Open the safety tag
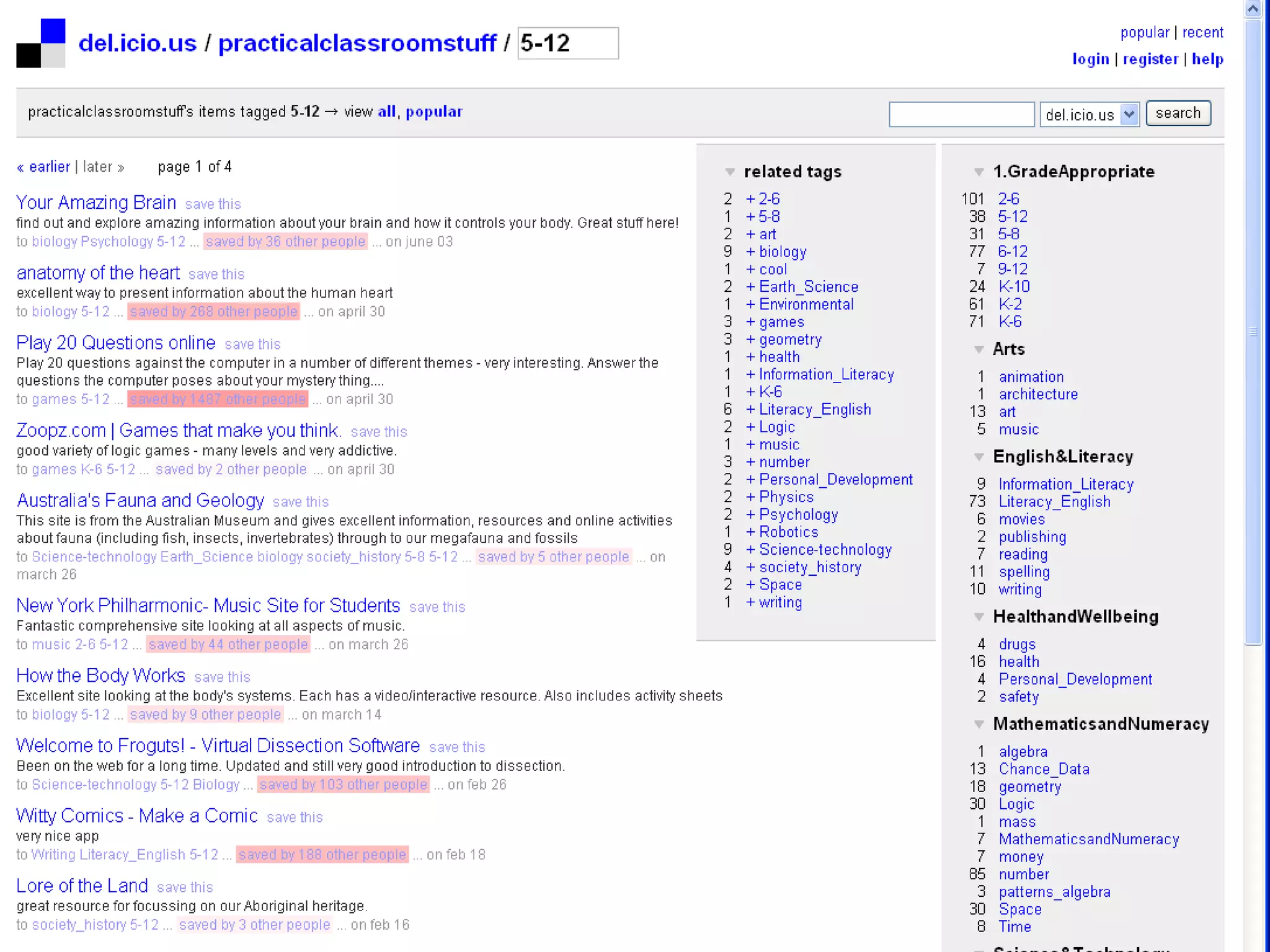 click(1018, 697)
